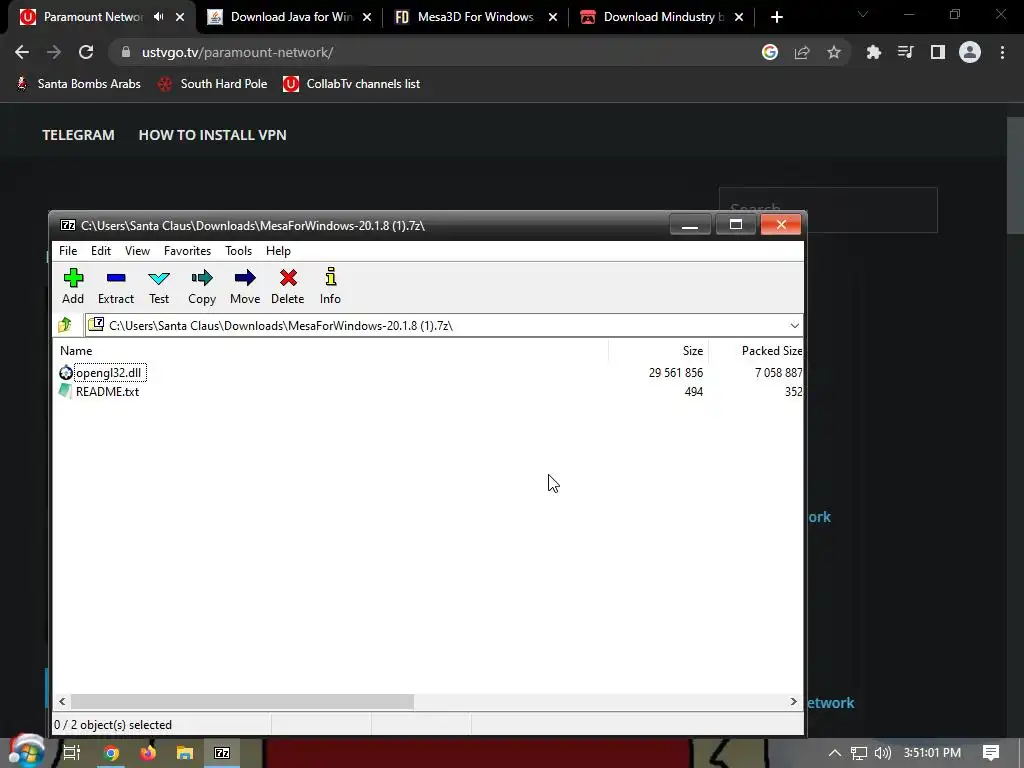This screenshot has width=1024, height=768.
Task: Click the Move toolbar icon
Action: tap(245, 286)
